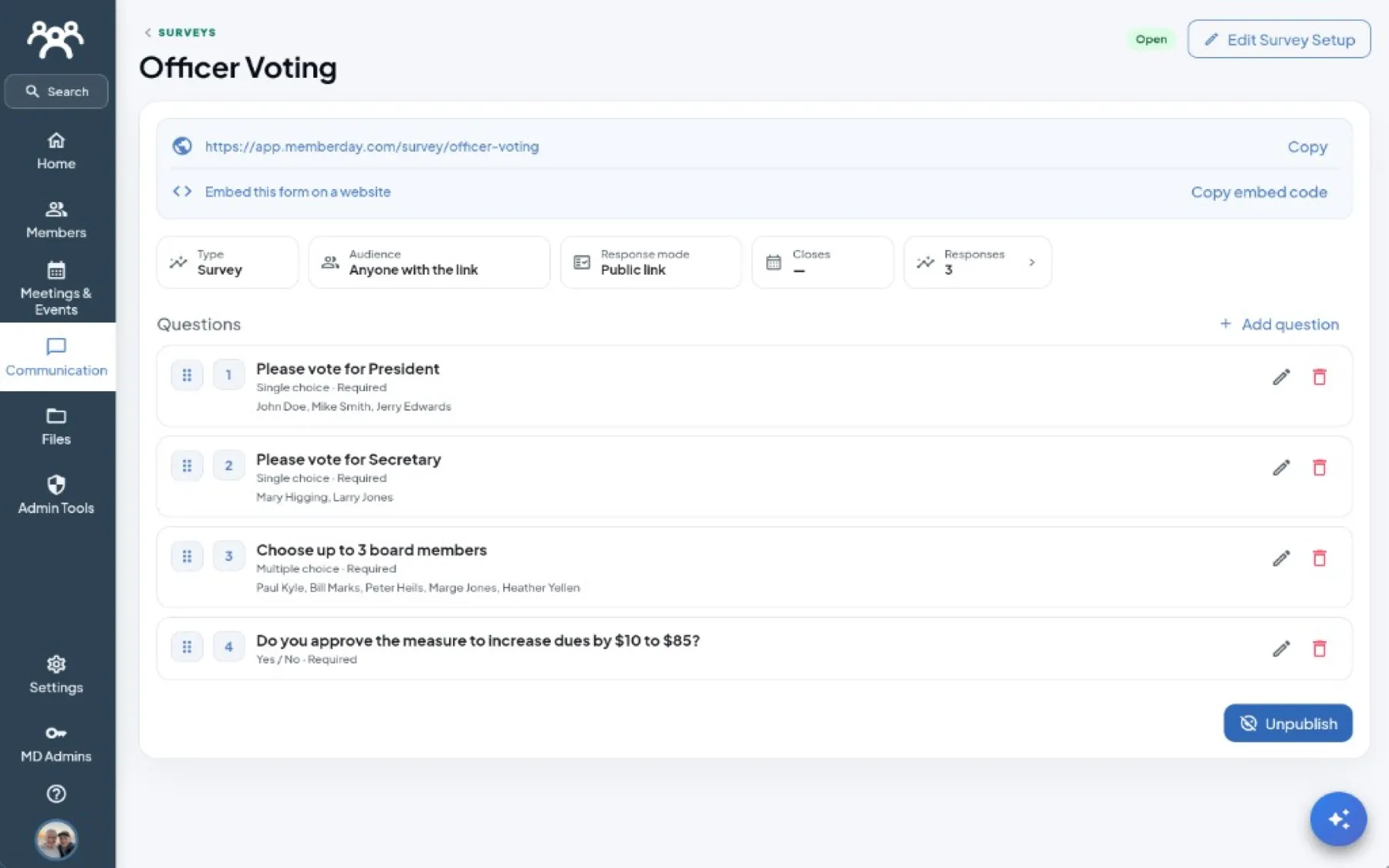
Task: Open Meetings & Events
Action: tap(56, 289)
